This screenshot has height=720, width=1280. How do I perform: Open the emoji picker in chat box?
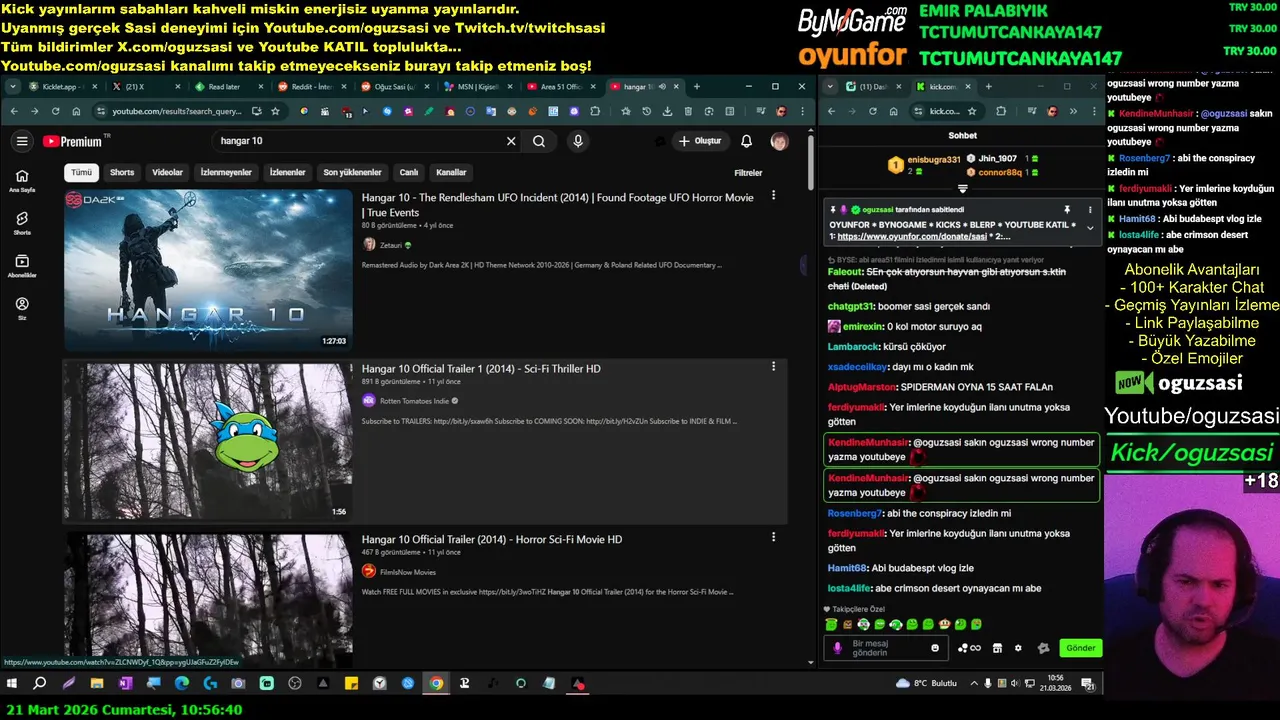tap(935, 648)
